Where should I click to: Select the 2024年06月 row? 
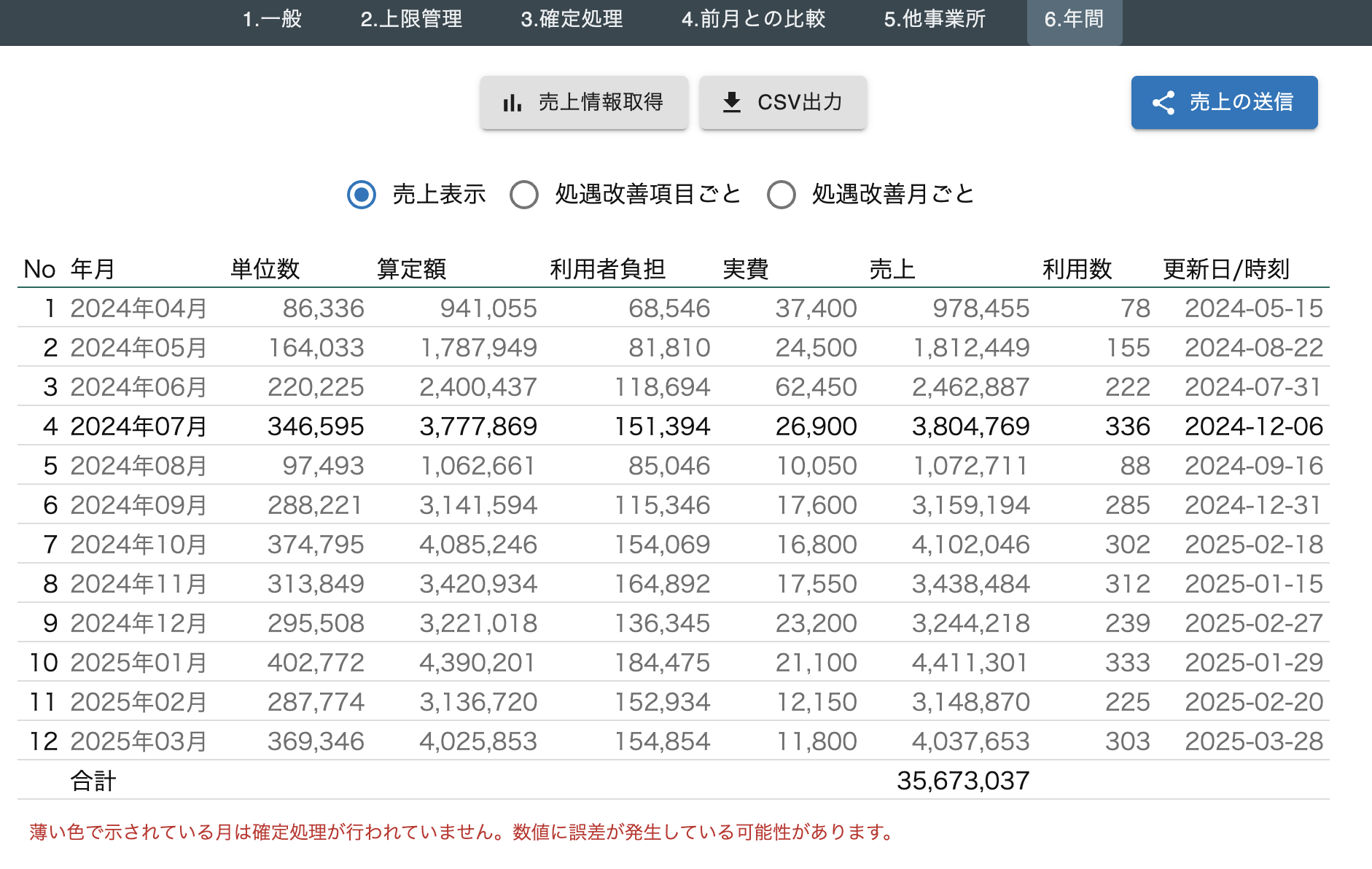pyautogui.click(x=673, y=387)
